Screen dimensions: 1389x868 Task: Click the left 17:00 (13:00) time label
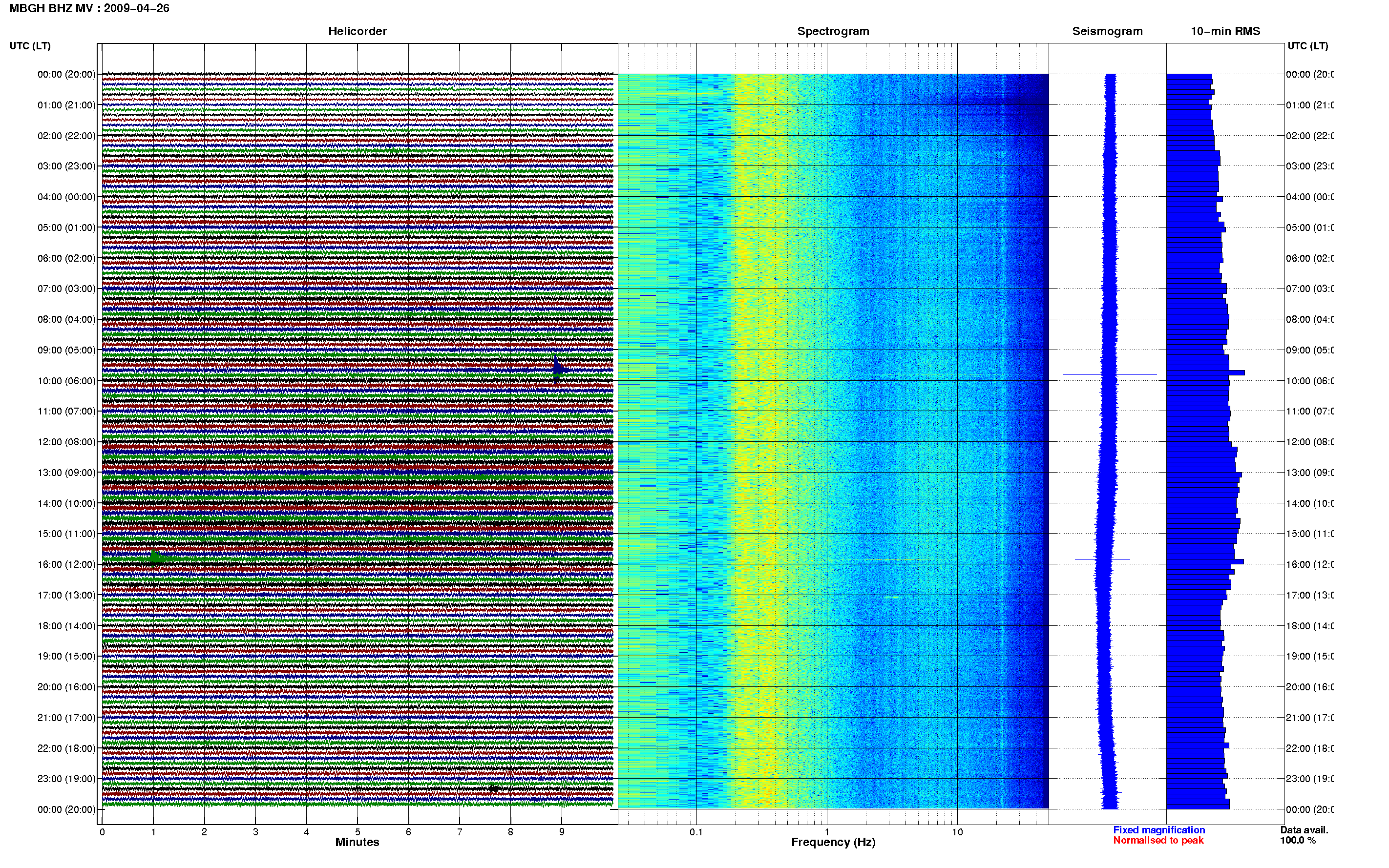[66, 595]
